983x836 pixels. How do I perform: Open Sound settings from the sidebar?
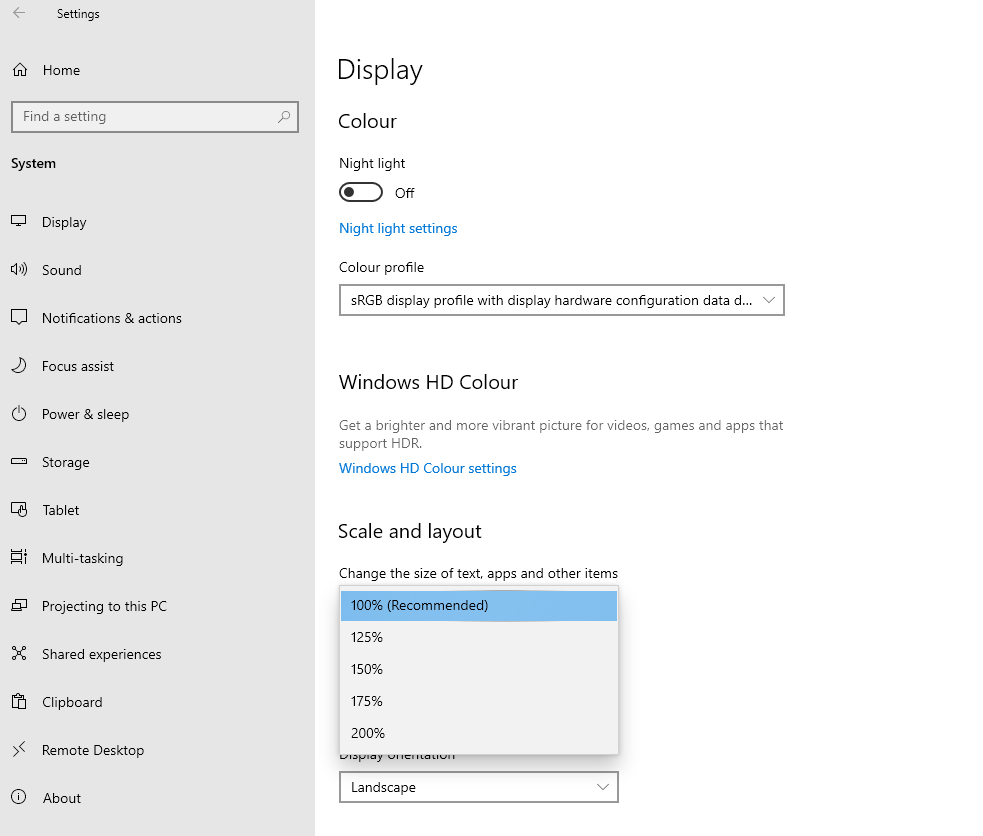pos(21,270)
